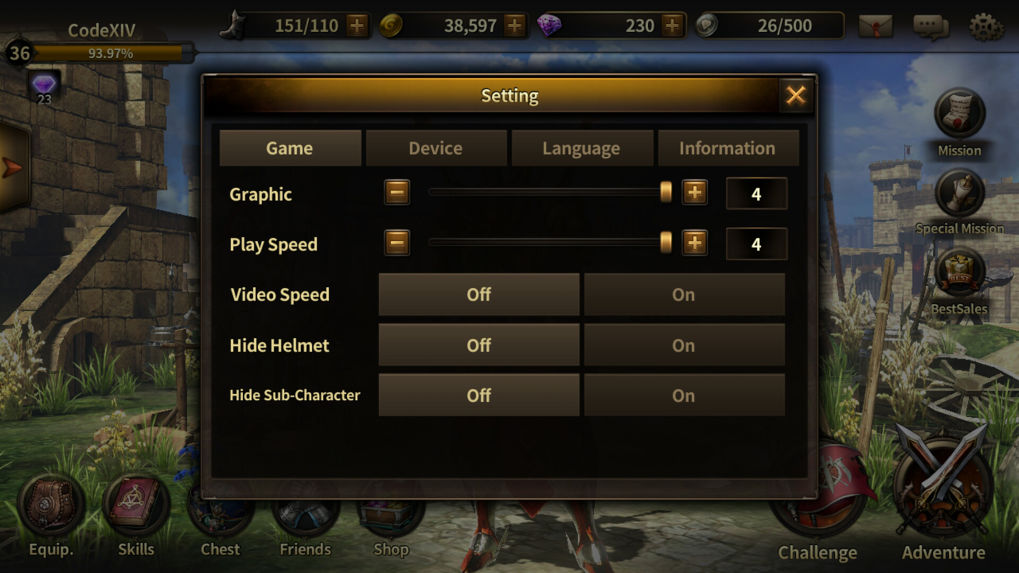The width and height of the screenshot is (1019, 573).
Task: Expand the orange arrow side panel
Action: [x=13, y=166]
